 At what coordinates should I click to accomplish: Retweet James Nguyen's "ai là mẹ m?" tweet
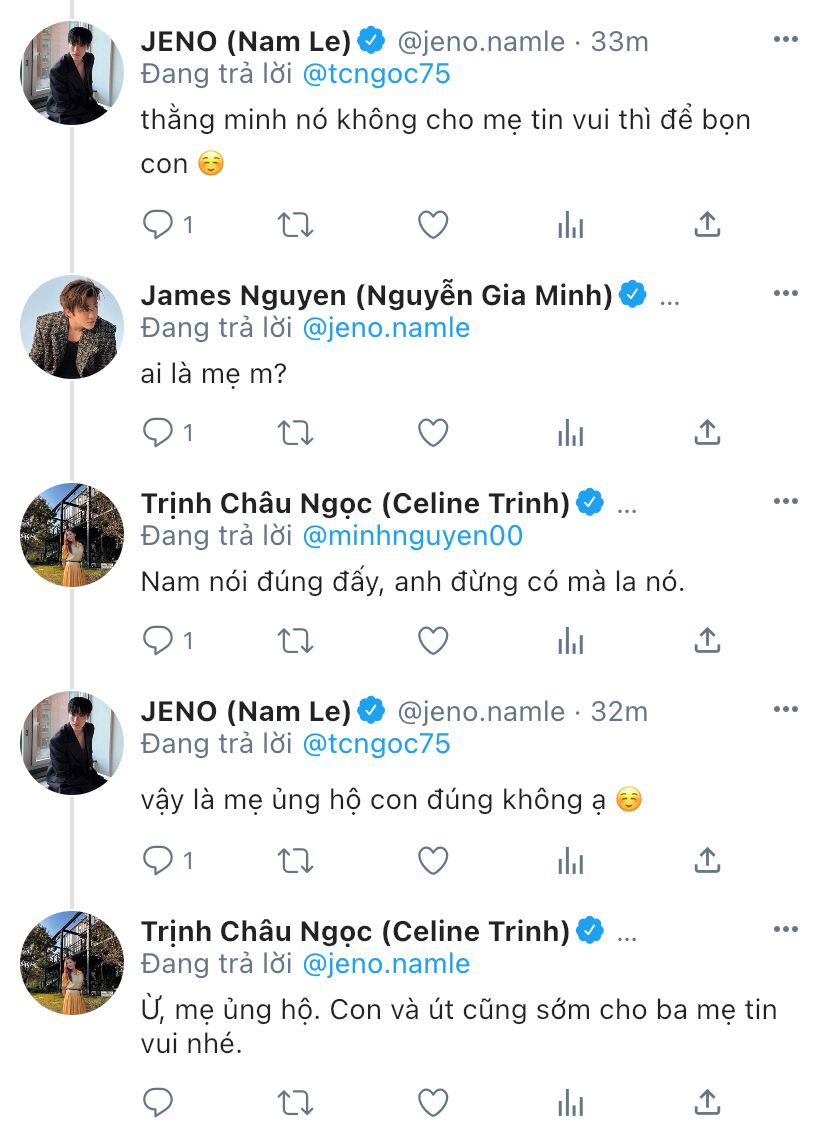pyautogui.click(x=295, y=433)
